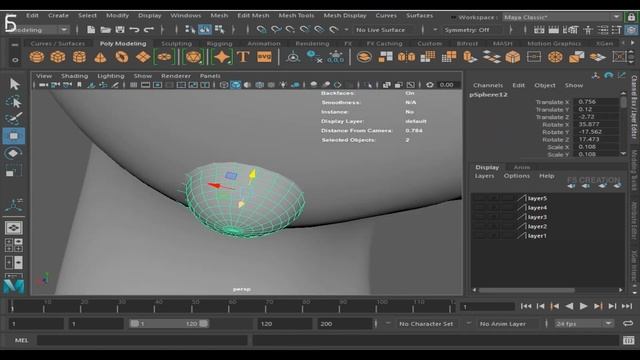
Task: Click the layer editor horizontal scrollbar
Action: tap(527, 290)
